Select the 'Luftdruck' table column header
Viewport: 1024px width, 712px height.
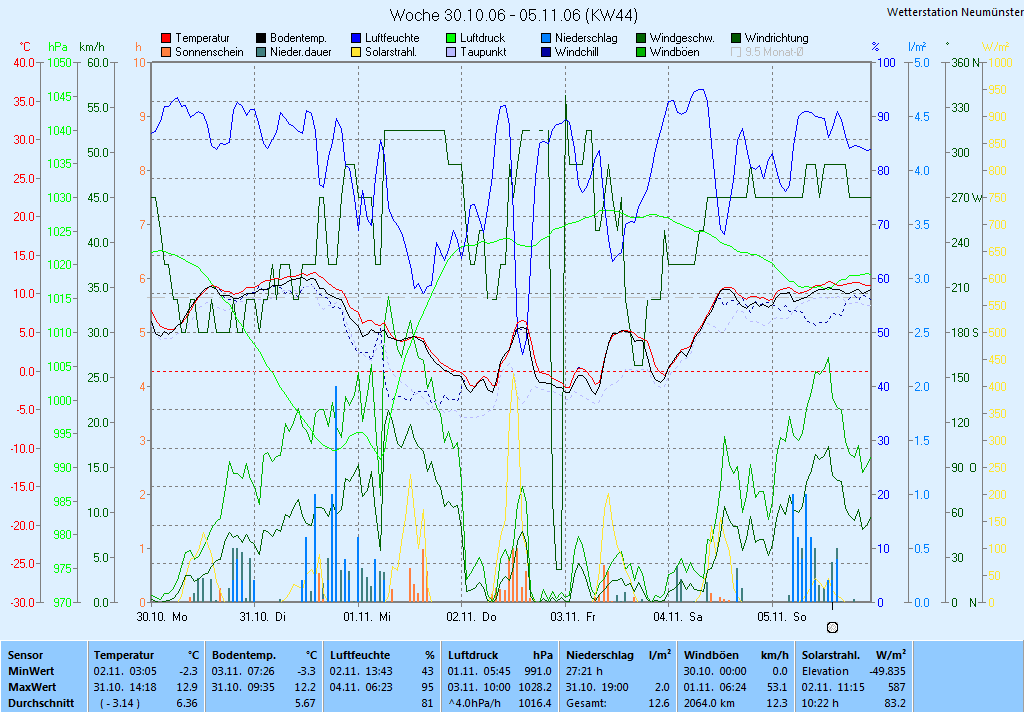coord(473,655)
